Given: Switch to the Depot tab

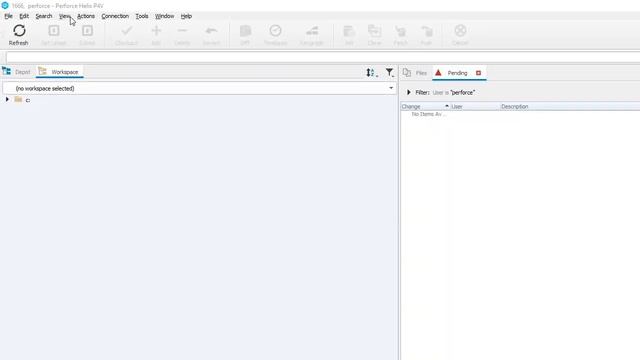Looking at the screenshot, I should [17, 72].
